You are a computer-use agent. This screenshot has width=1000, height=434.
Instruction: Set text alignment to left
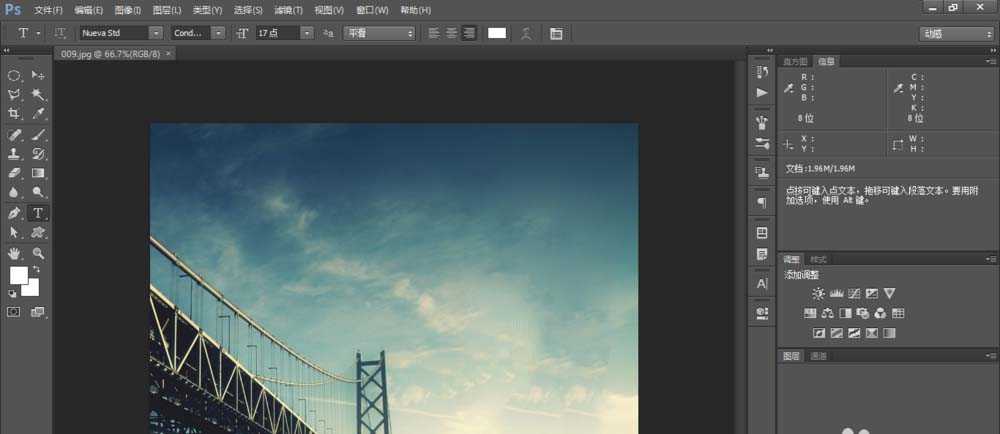(434, 33)
